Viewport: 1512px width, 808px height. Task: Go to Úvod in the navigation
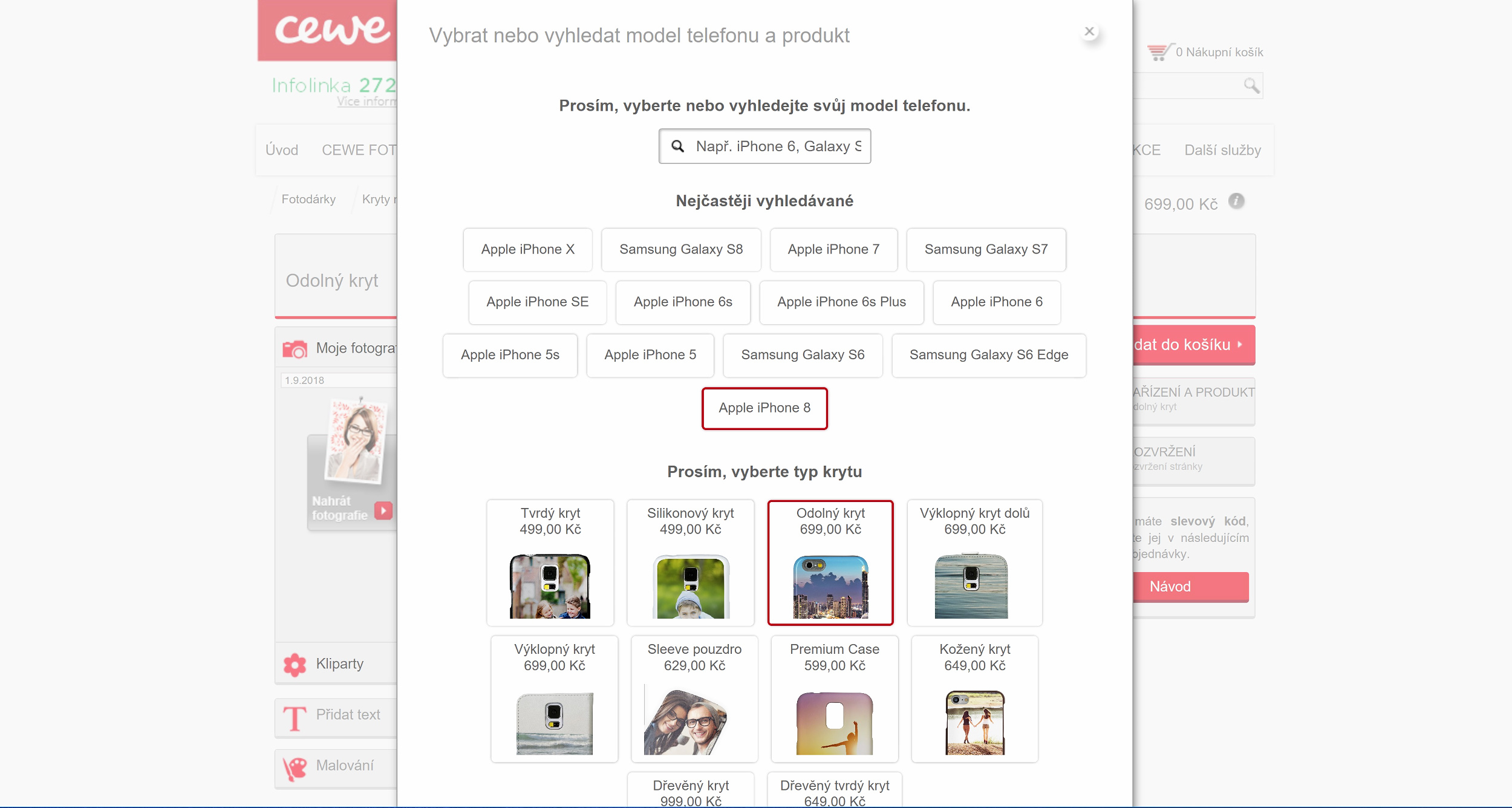[x=282, y=151]
